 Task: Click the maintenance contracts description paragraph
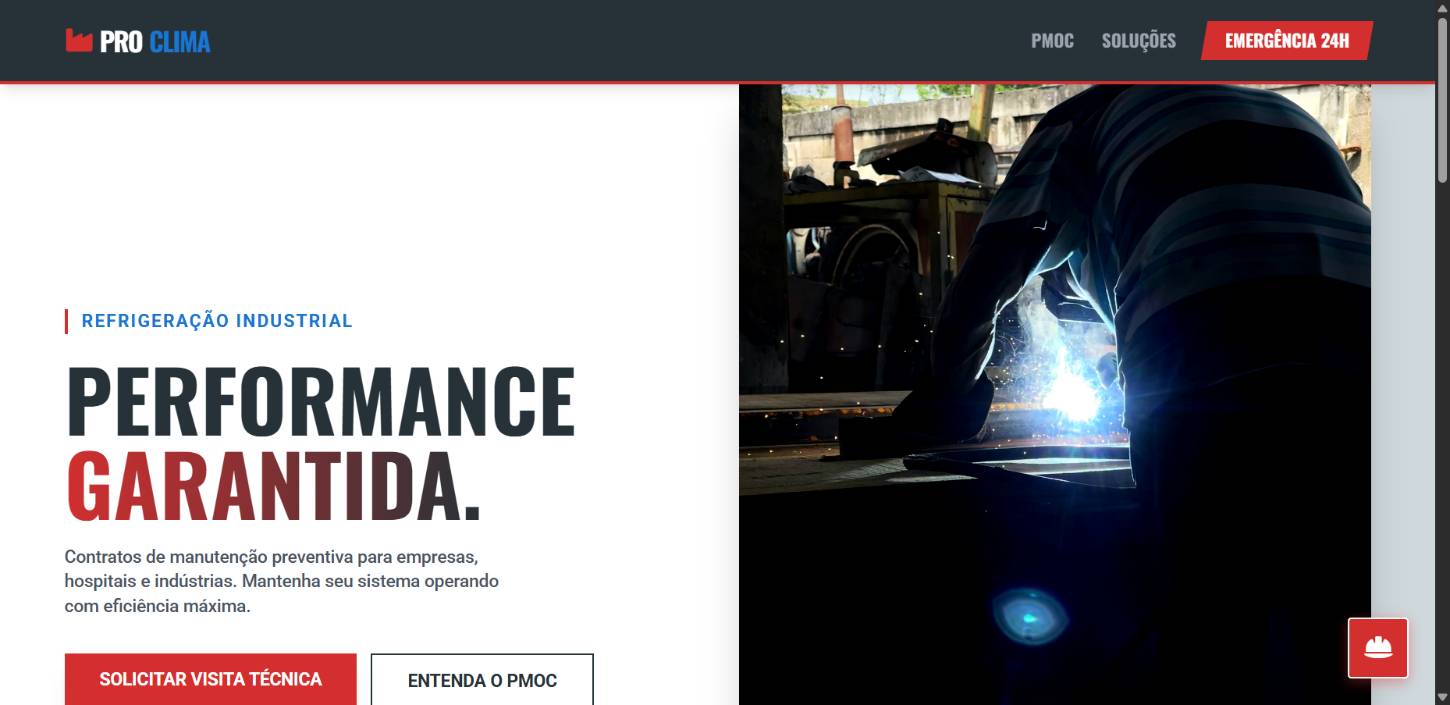click(282, 581)
